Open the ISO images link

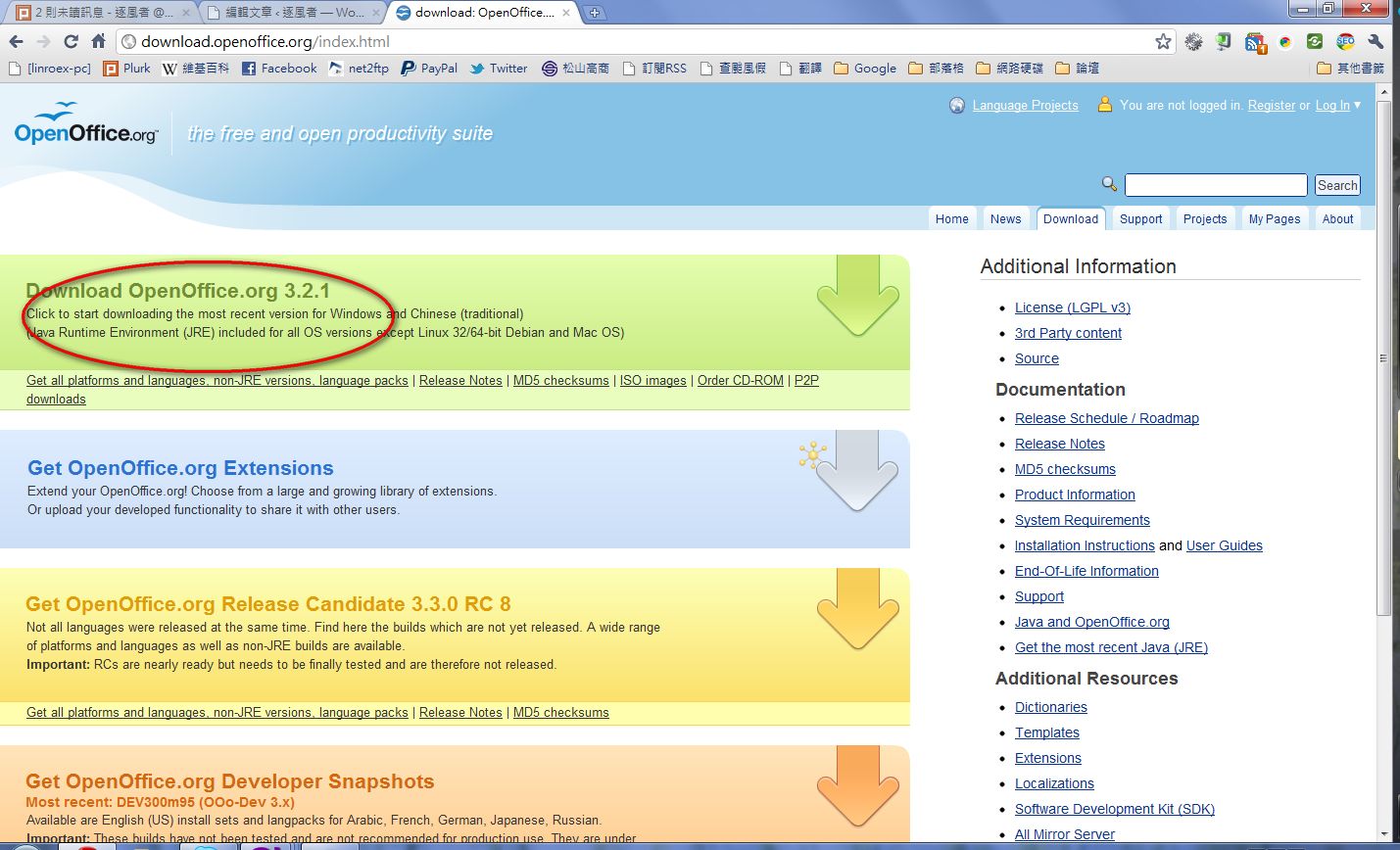click(x=653, y=381)
